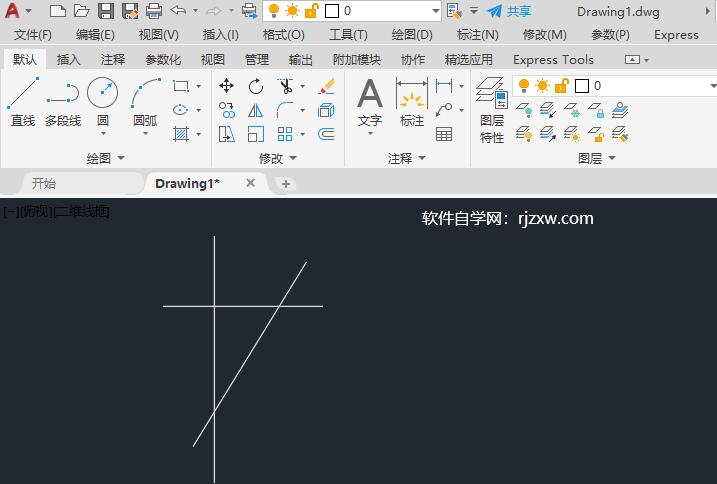The width and height of the screenshot is (717, 484).
Task: Select the Dimension (标注) tool
Action: (x=412, y=102)
